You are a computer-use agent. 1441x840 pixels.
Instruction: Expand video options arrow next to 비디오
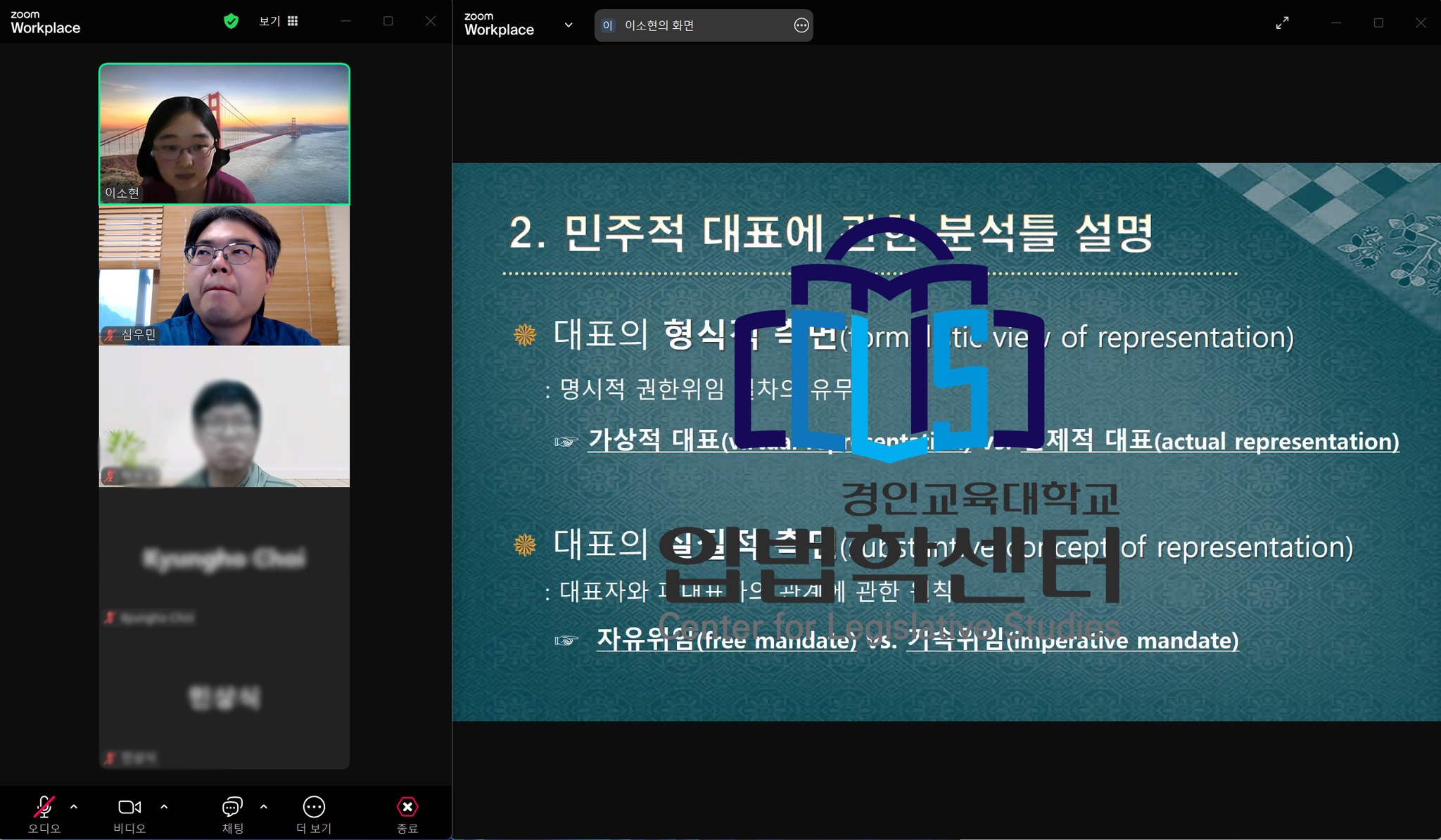164,807
